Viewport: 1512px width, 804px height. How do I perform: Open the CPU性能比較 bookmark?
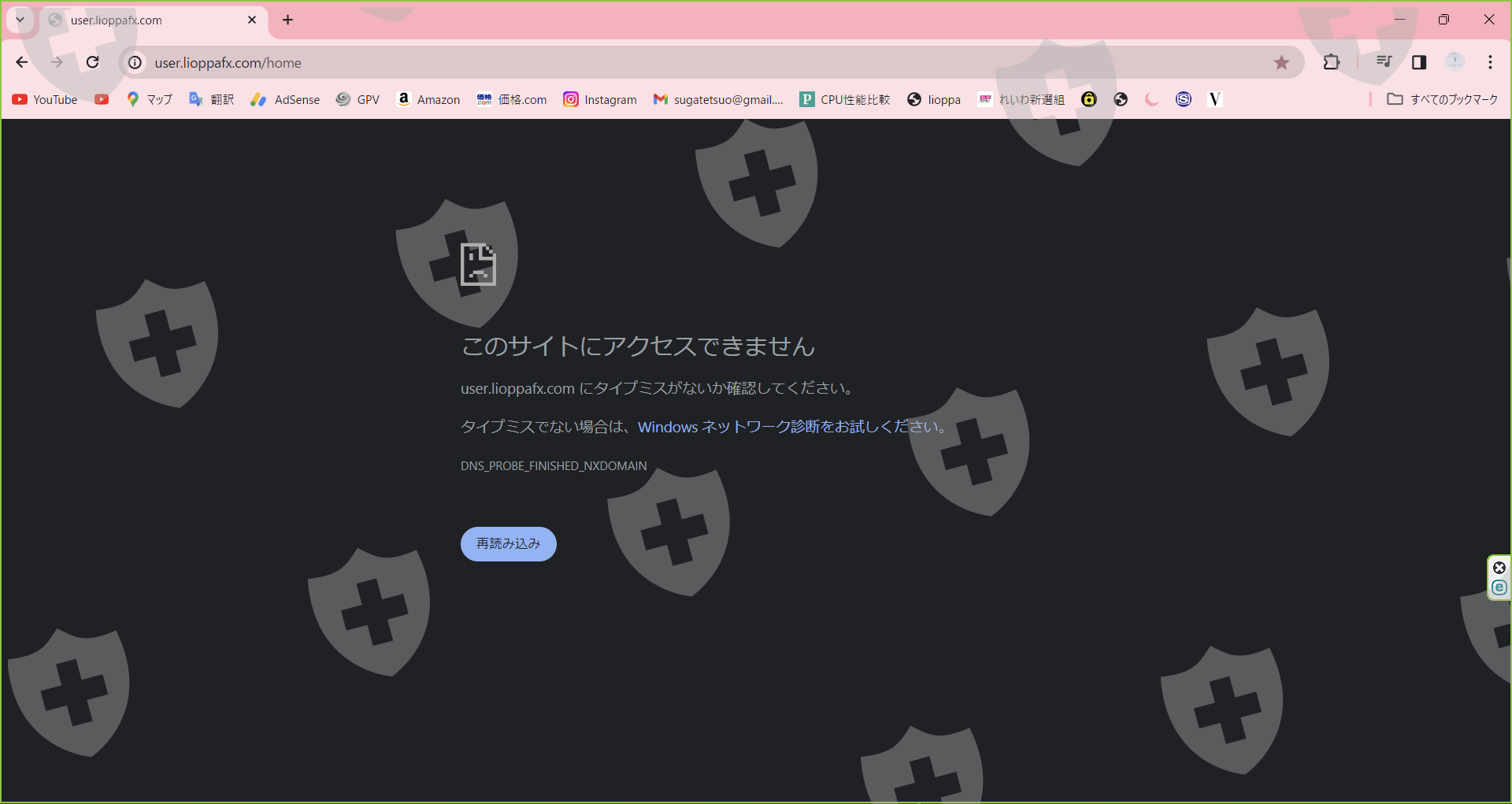pyautogui.click(x=845, y=99)
